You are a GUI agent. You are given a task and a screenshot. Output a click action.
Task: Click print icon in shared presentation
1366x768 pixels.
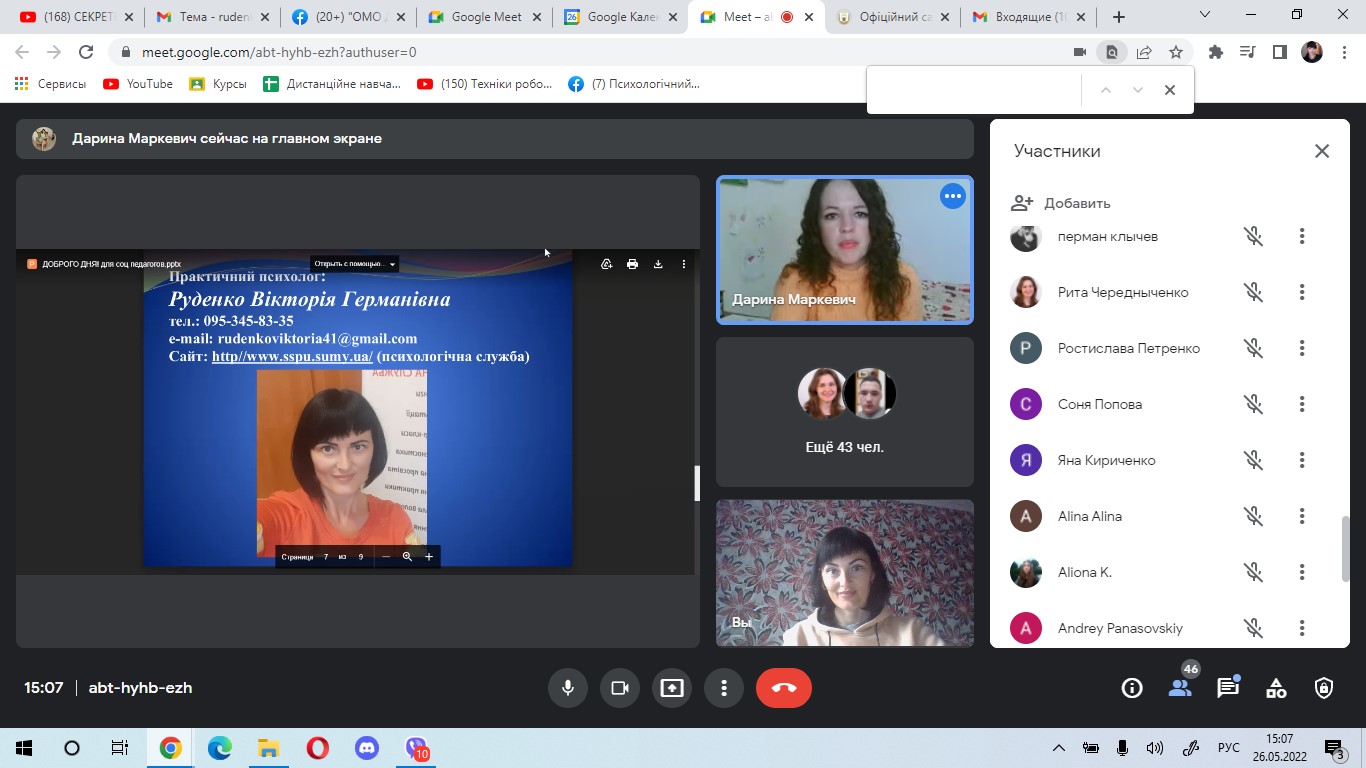coord(632,264)
